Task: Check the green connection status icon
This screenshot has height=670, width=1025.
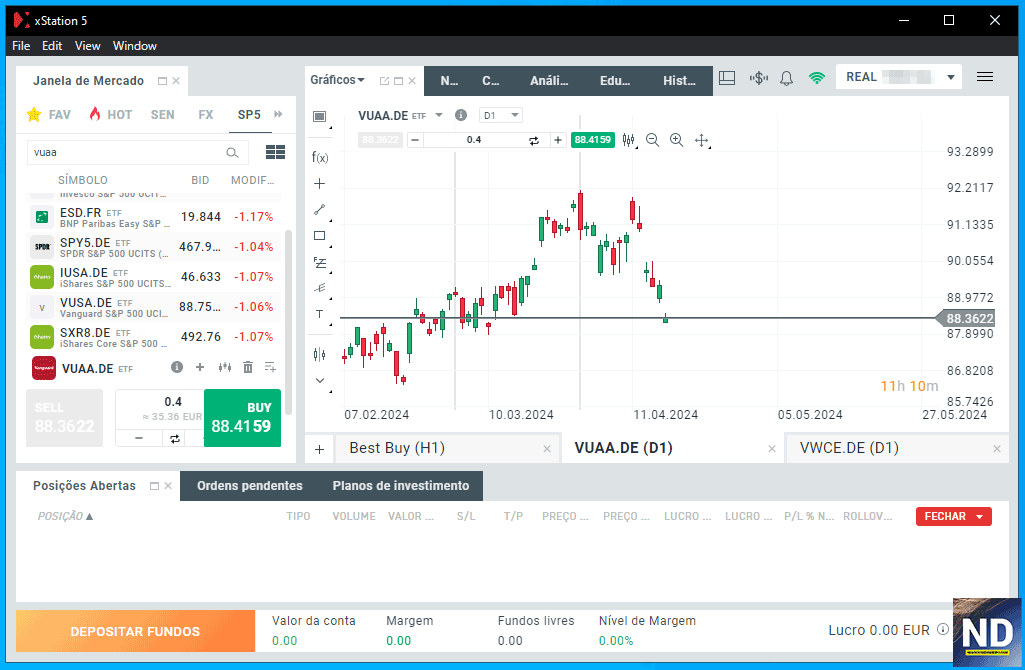Action: (816, 78)
